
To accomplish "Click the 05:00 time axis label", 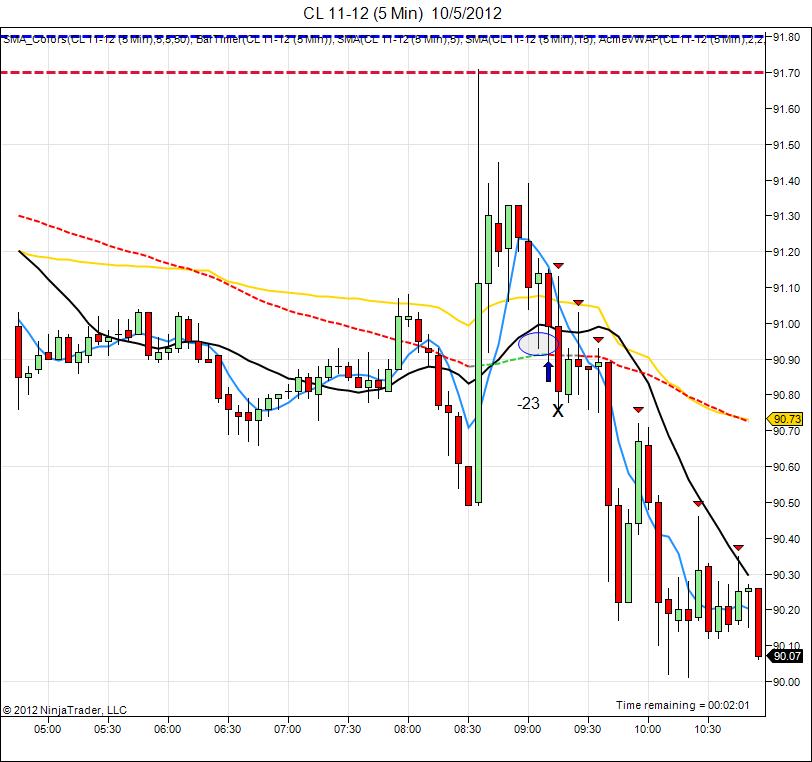I will [48, 729].
